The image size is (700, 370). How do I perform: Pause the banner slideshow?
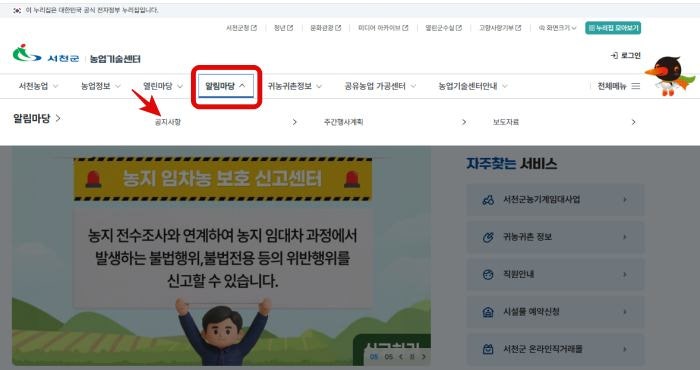coord(412,357)
